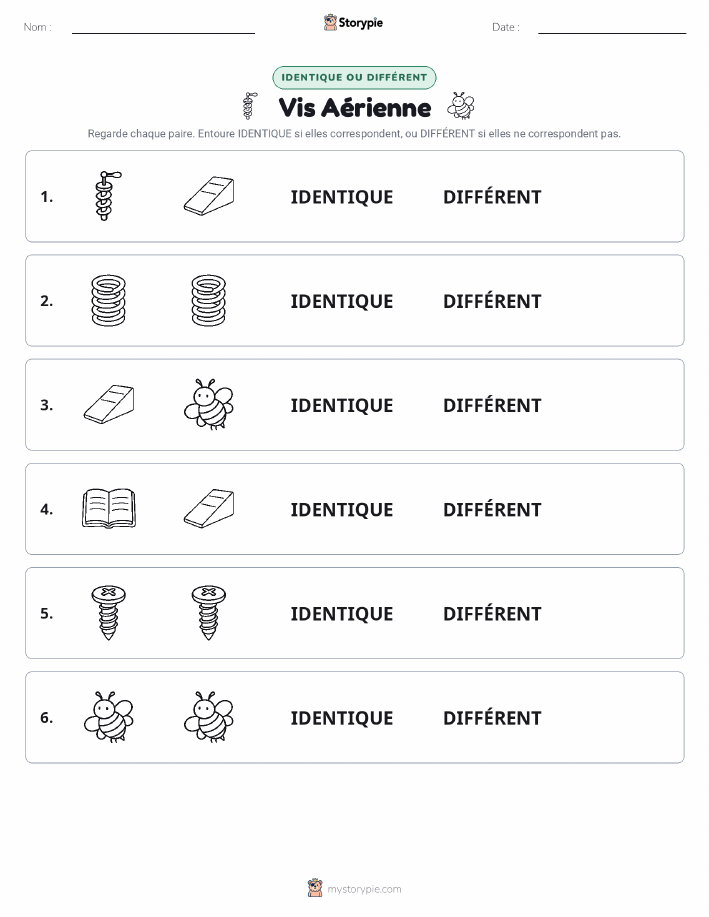Click the bee icon beside the title
The width and height of the screenshot is (709, 917).
tap(461, 106)
